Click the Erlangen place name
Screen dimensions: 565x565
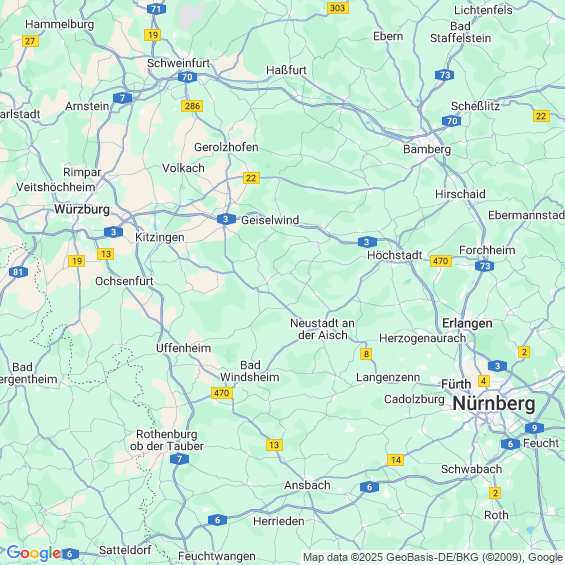(467, 324)
